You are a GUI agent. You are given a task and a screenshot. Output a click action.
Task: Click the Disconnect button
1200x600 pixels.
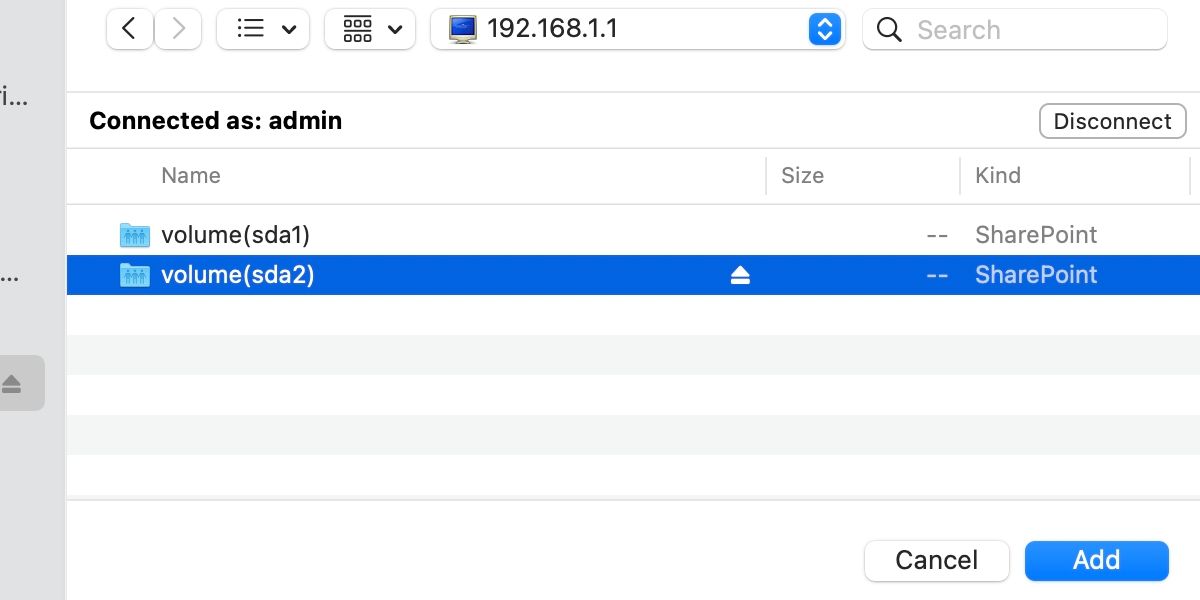1112,120
